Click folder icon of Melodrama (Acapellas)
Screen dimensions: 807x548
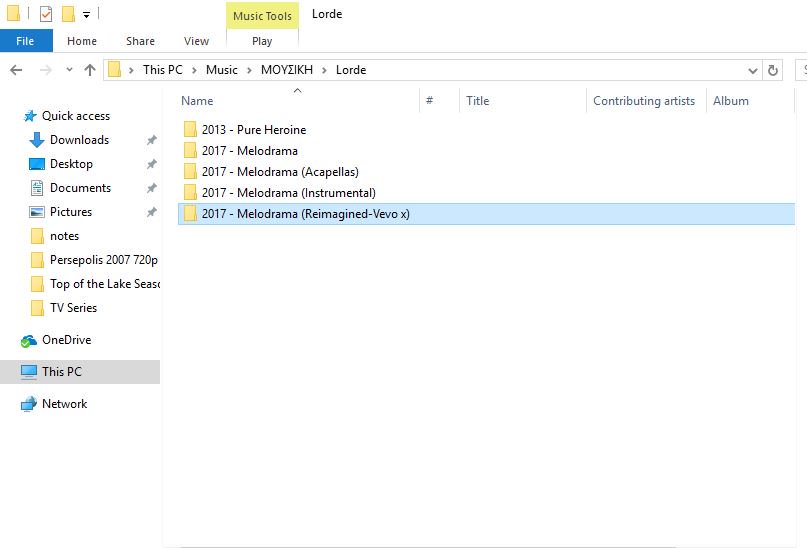pos(190,171)
